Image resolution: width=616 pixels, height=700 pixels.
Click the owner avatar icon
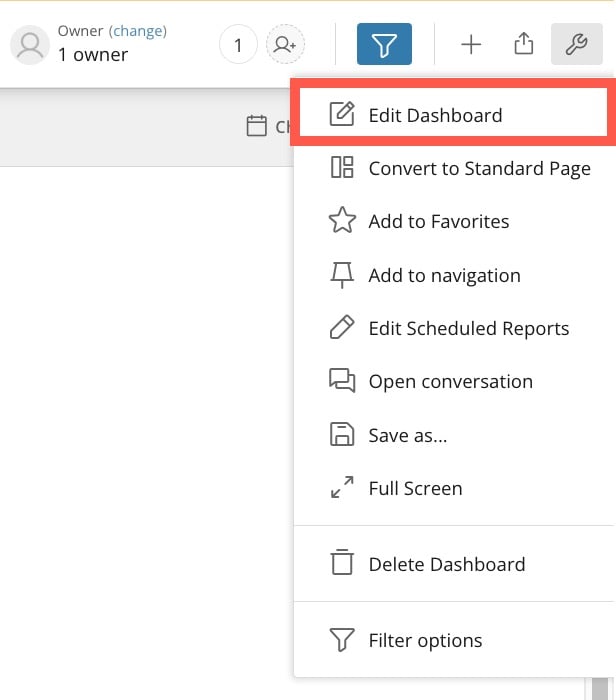[x=30, y=45]
